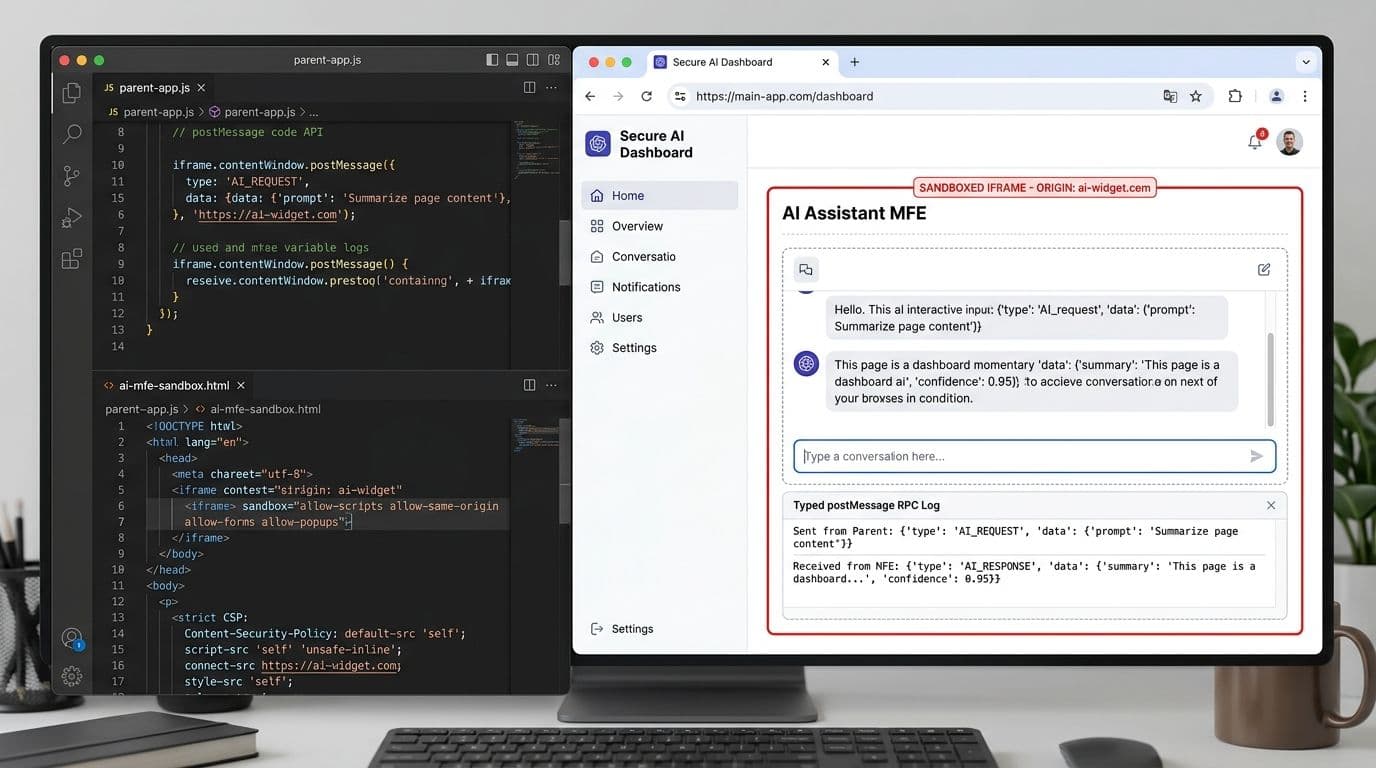The height and width of the screenshot is (768, 1376).
Task: Open the Chrome three-dot menu
Action: coord(1305,96)
